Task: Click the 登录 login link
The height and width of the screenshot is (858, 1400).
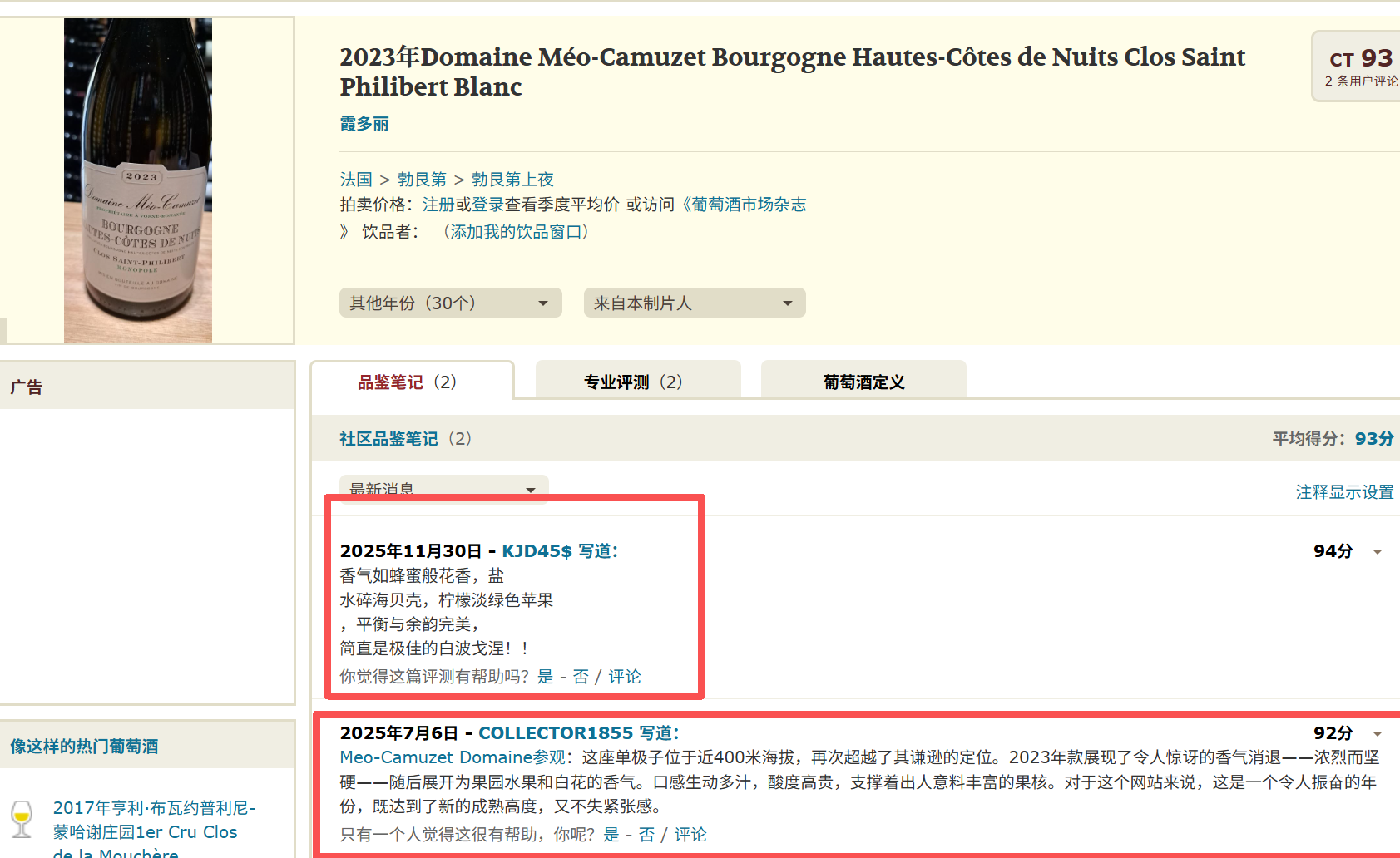Action: (x=488, y=205)
